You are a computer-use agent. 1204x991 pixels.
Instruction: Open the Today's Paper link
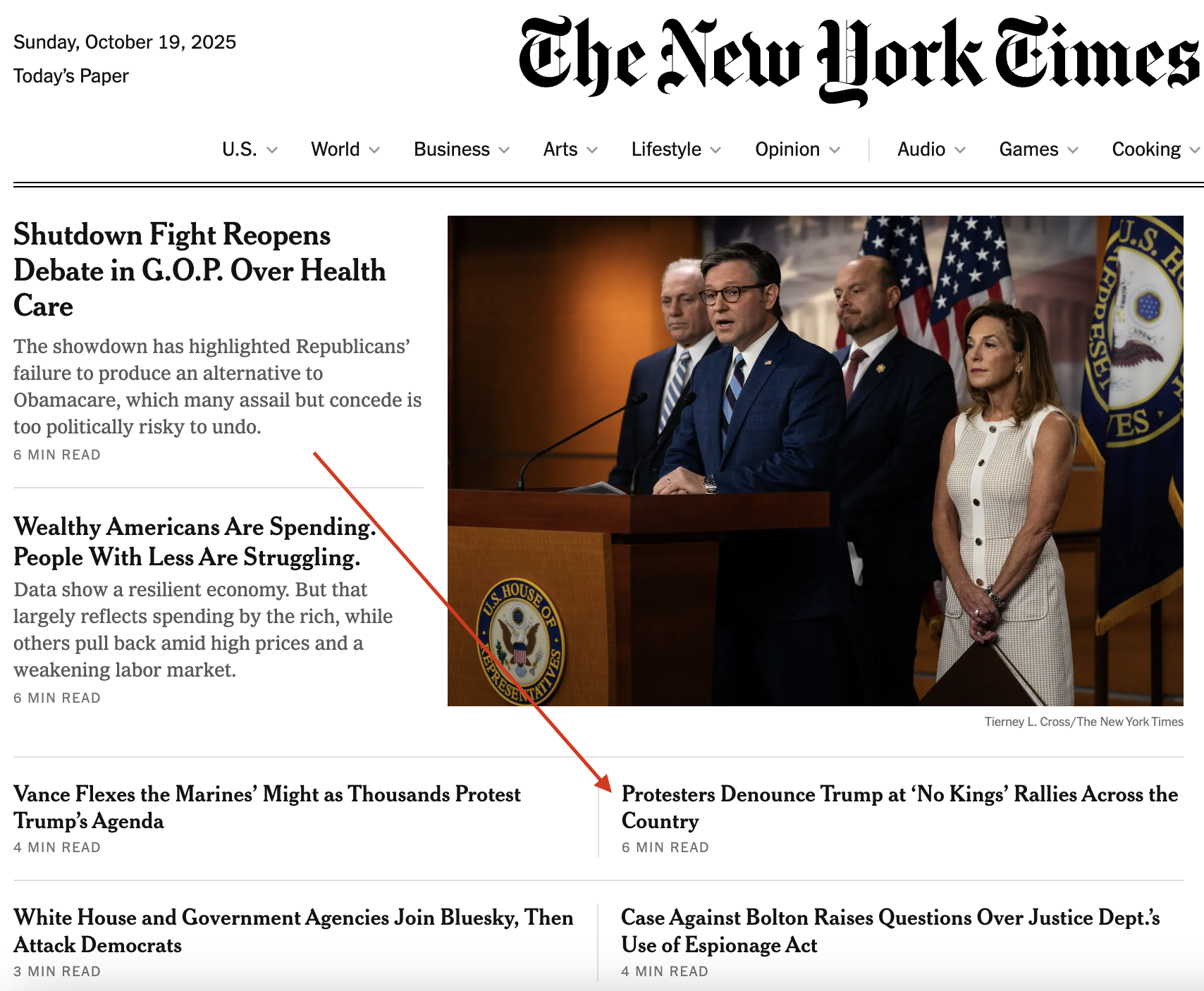coord(71,76)
